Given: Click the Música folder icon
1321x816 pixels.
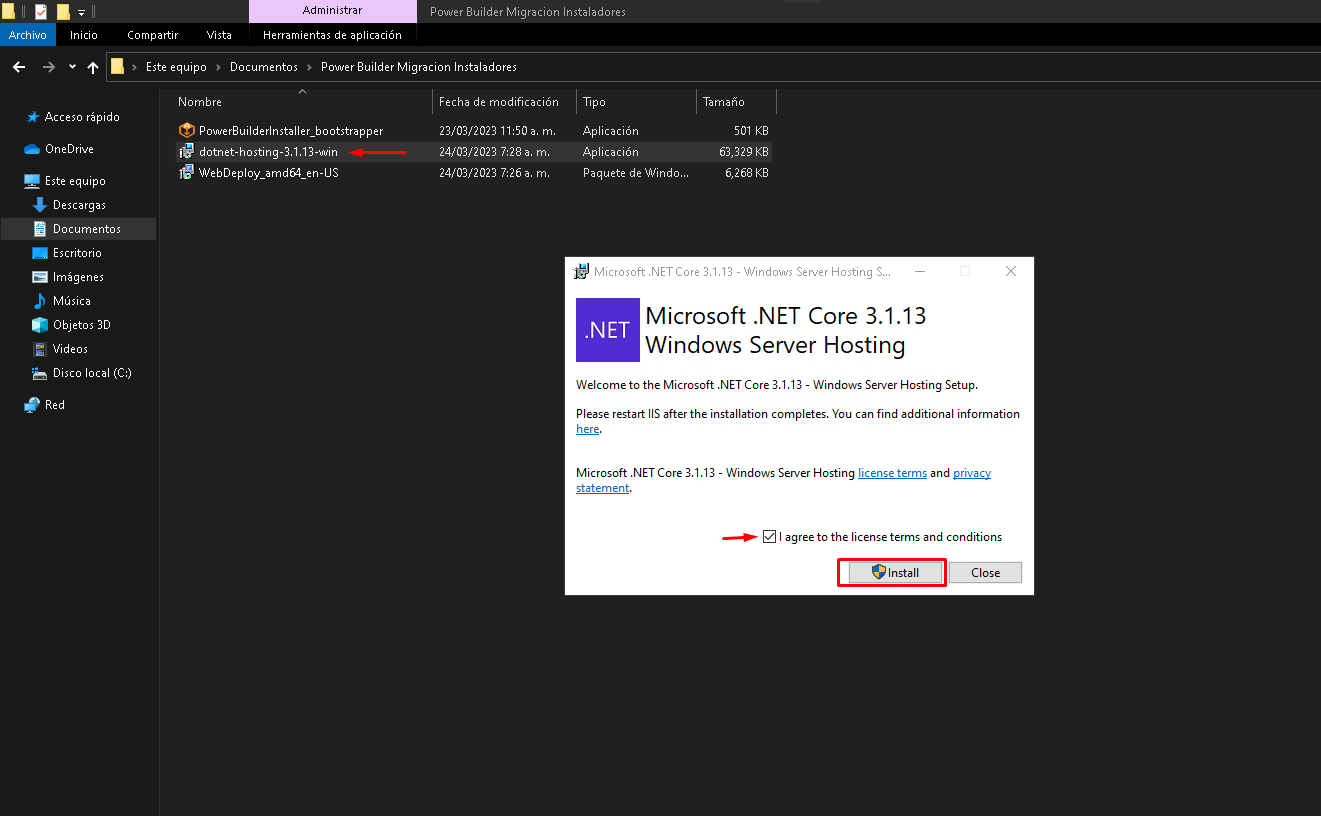Looking at the screenshot, I should (40, 301).
